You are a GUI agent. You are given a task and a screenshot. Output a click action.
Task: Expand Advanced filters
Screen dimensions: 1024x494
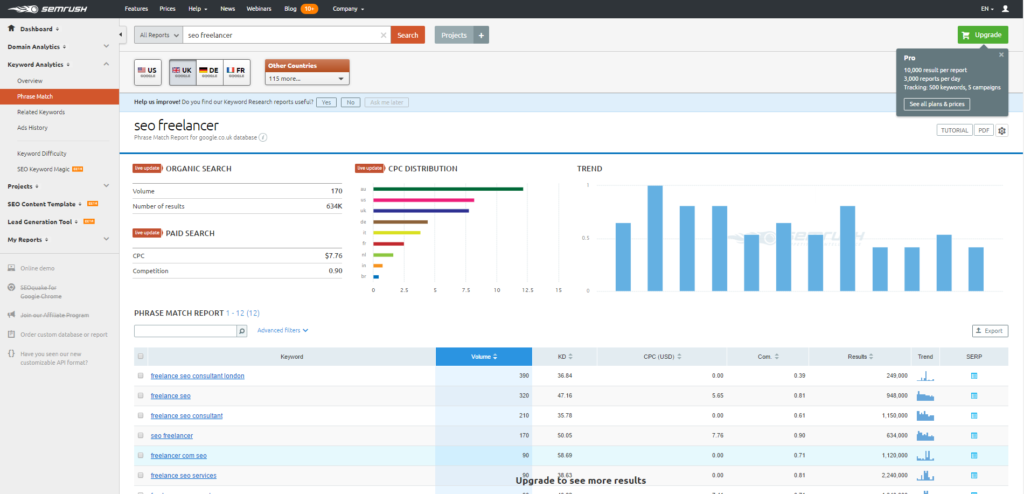coord(282,331)
